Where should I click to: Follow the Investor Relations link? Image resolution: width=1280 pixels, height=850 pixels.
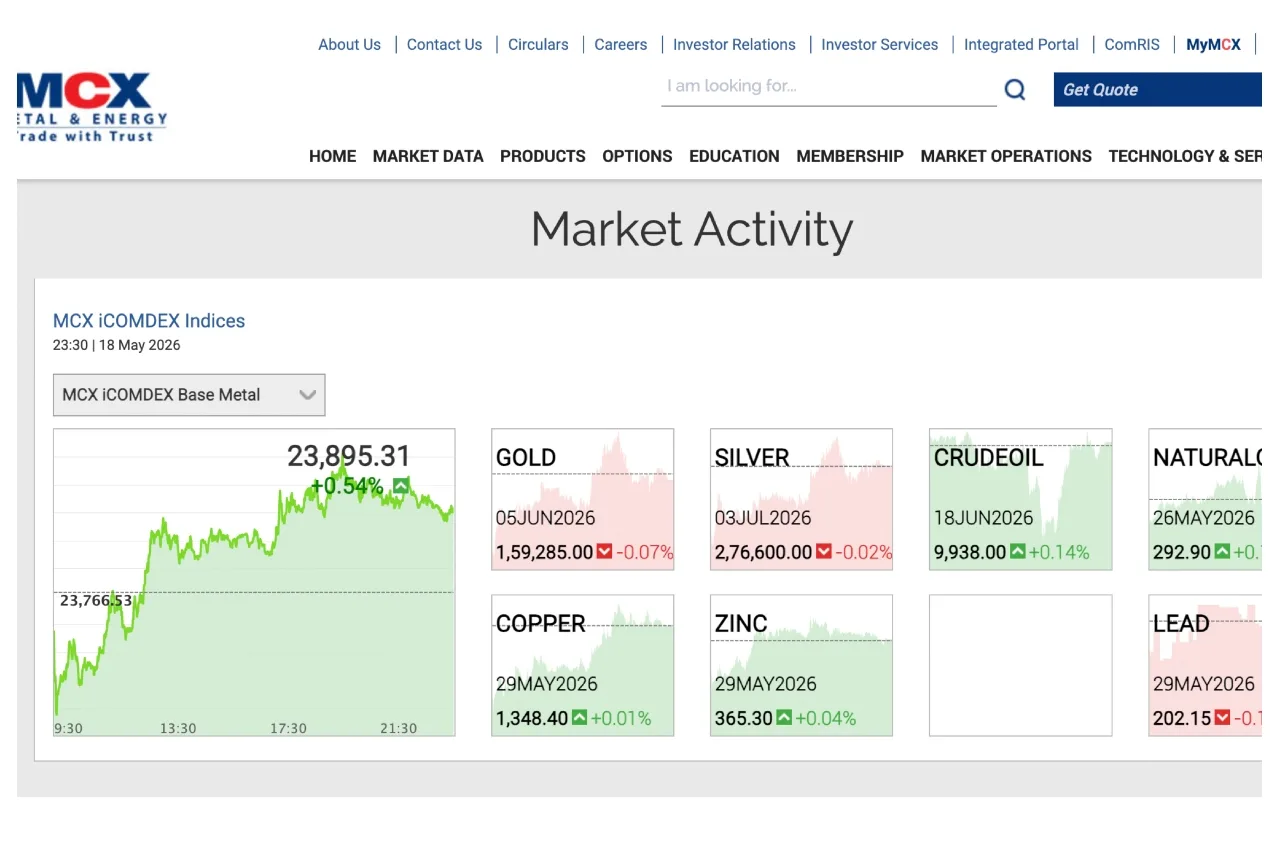(x=734, y=45)
